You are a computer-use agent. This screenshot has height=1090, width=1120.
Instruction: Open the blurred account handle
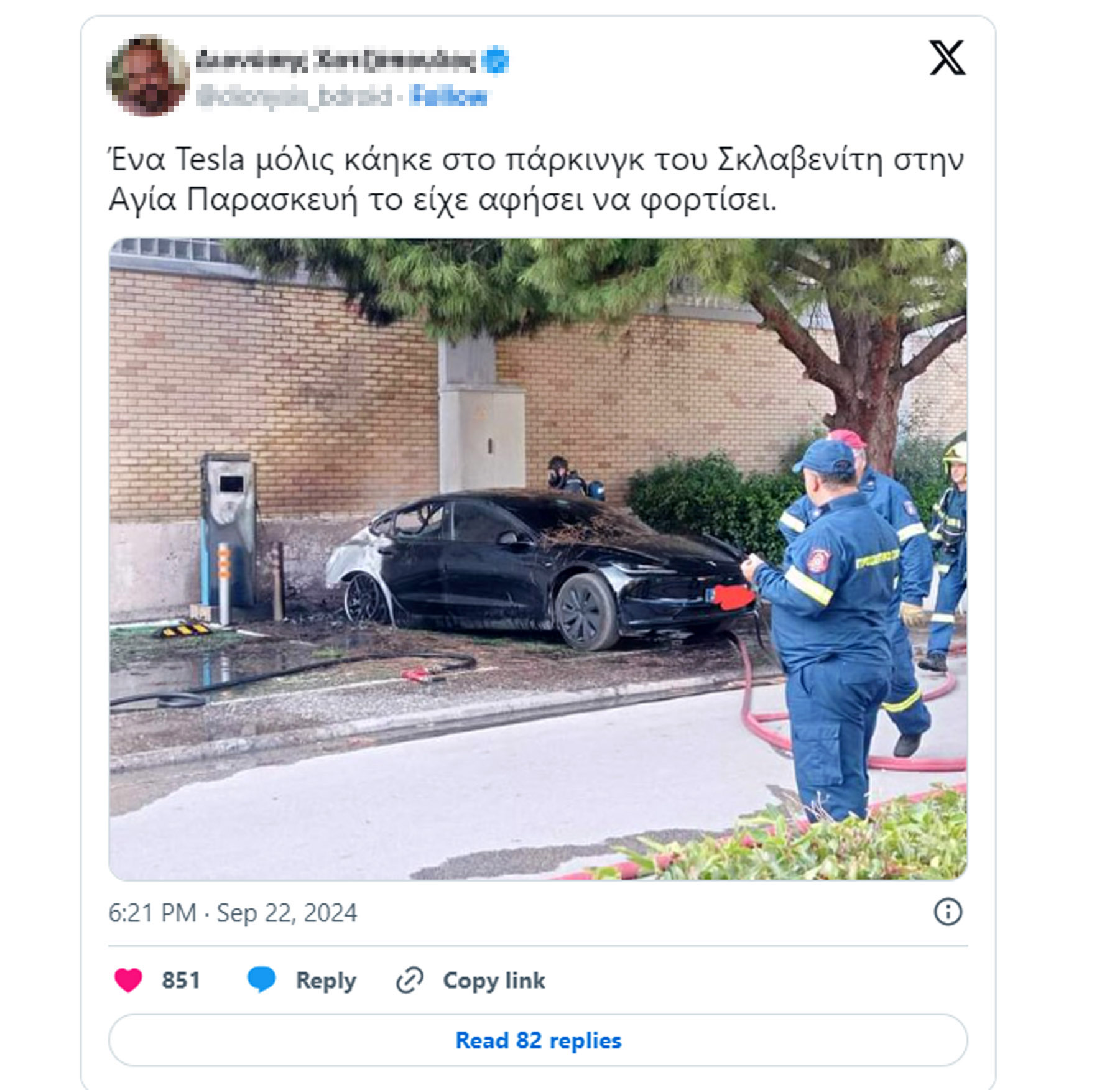pos(293,96)
